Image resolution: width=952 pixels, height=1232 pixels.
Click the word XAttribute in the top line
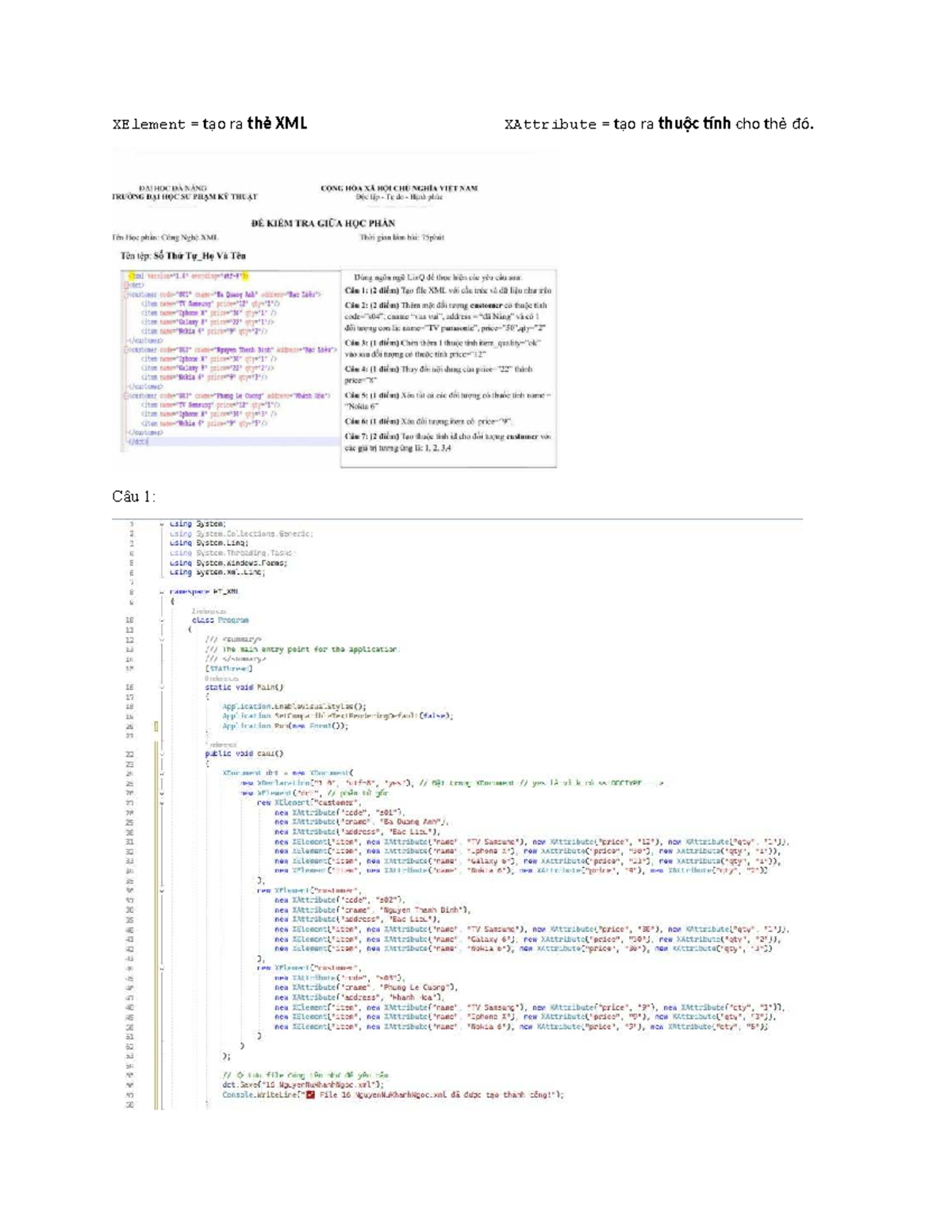point(551,125)
